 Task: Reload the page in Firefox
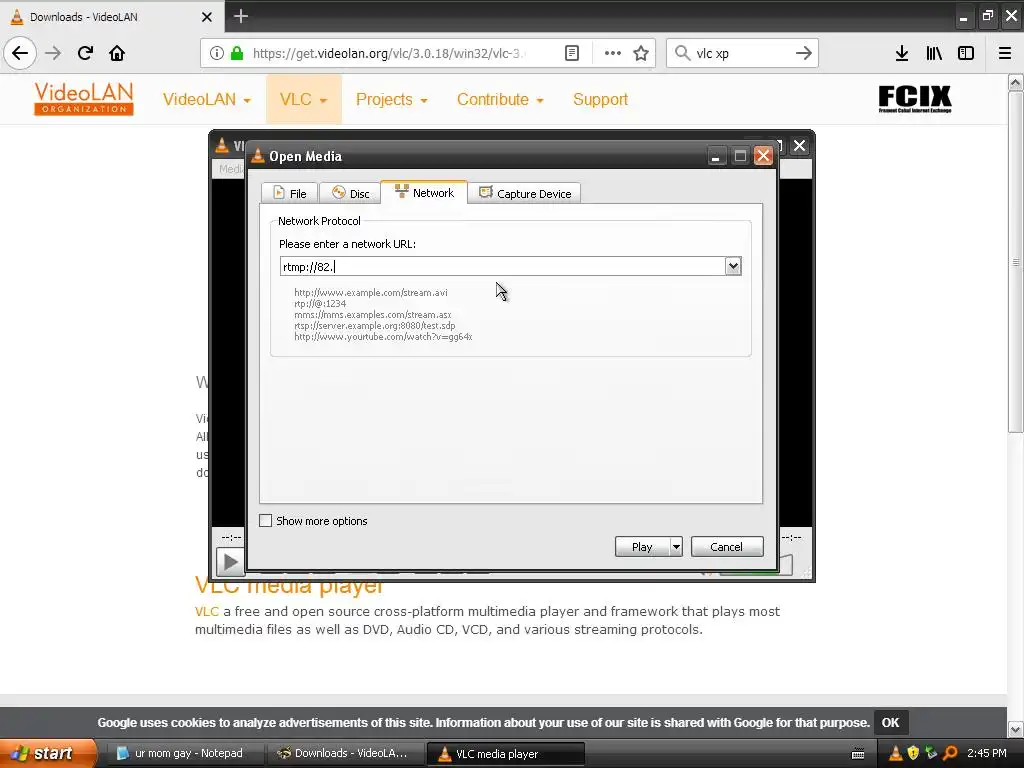point(85,53)
